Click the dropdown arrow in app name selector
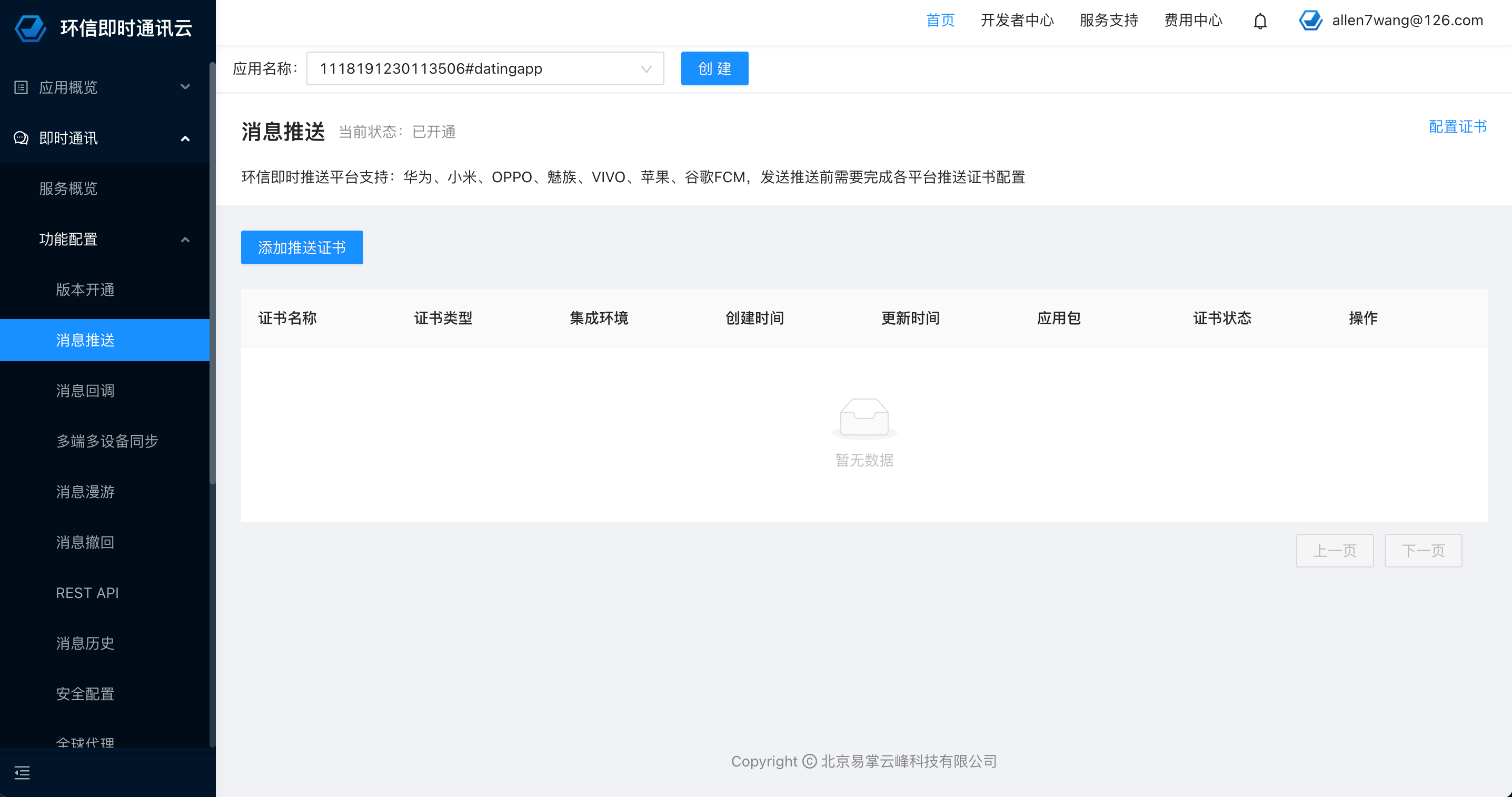This screenshot has width=1512, height=797. coord(646,69)
